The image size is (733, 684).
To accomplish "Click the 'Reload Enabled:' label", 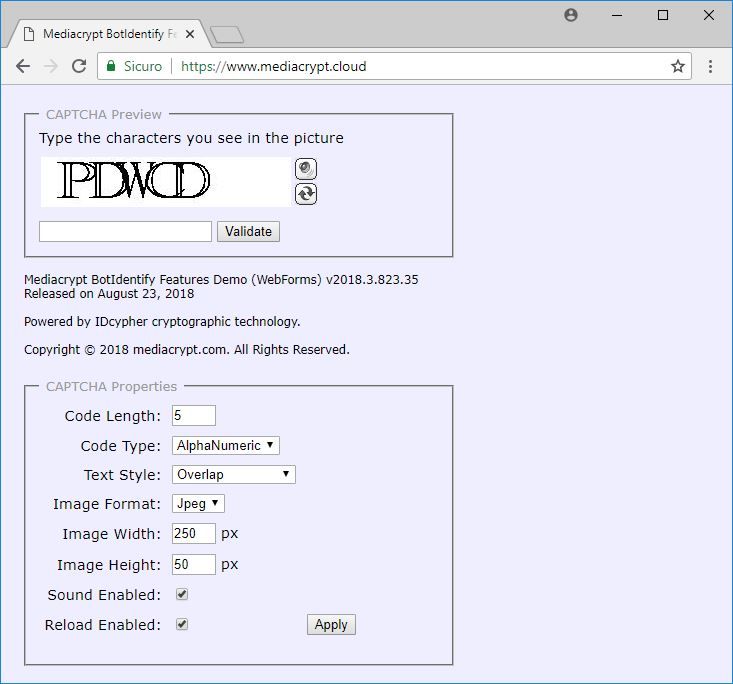I will coord(103,625).
